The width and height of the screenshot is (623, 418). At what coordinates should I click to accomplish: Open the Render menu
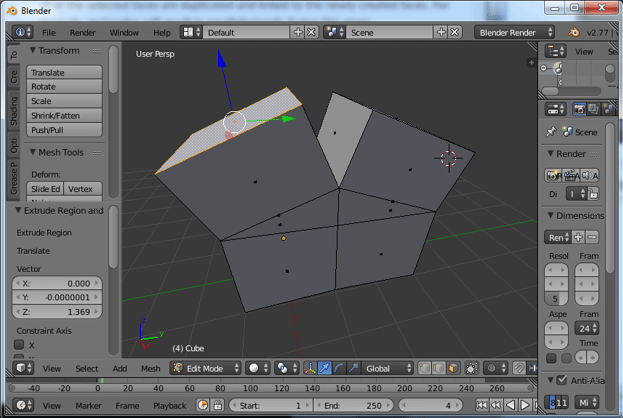(x=83, y=32)
